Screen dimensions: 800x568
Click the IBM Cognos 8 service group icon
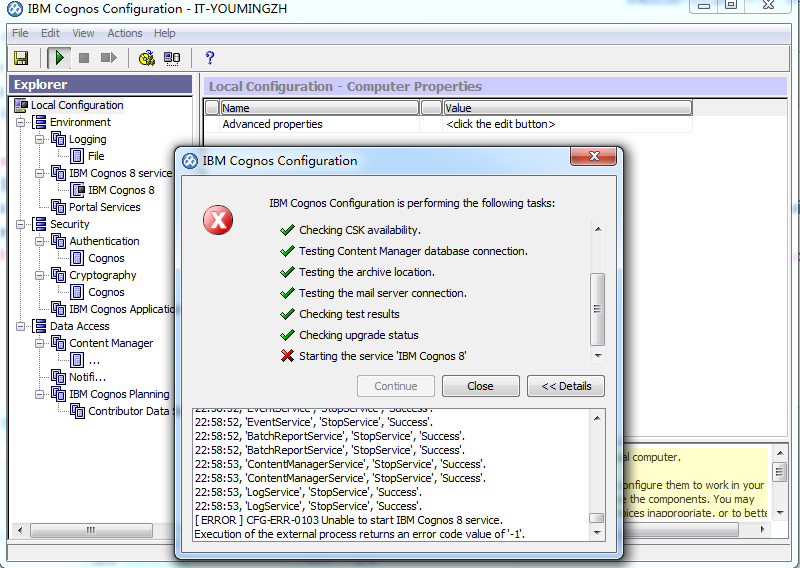[x=58, y=173]
